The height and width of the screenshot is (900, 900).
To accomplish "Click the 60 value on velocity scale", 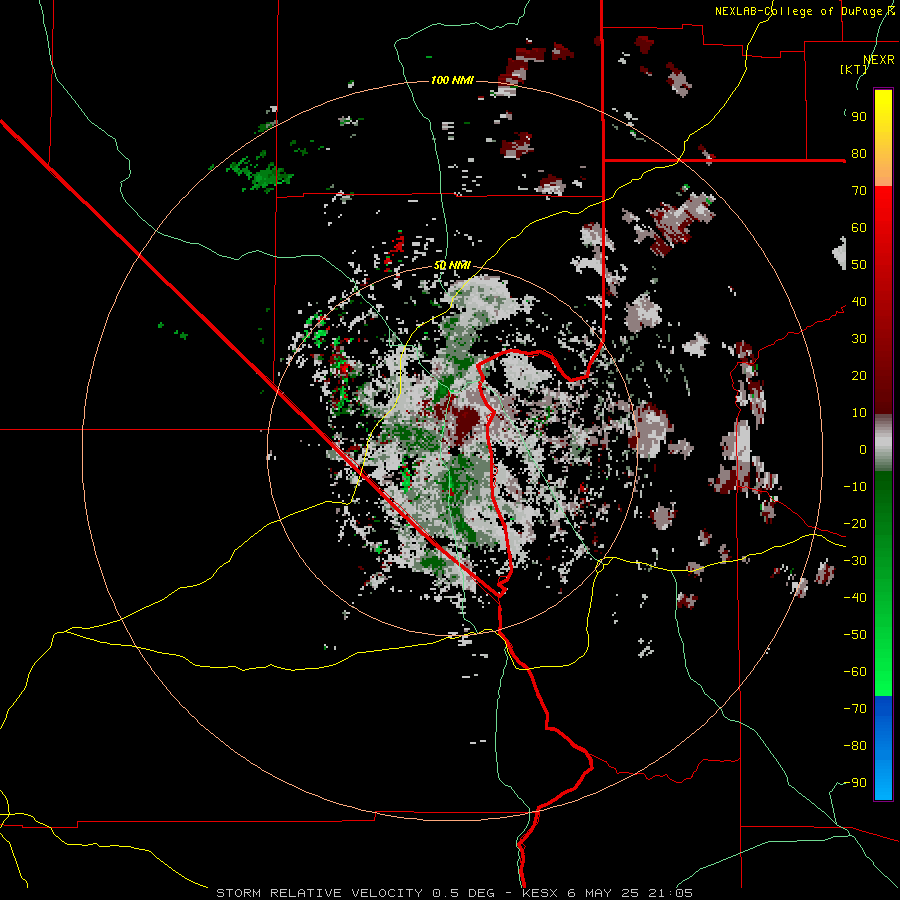I will pos(859,228).
